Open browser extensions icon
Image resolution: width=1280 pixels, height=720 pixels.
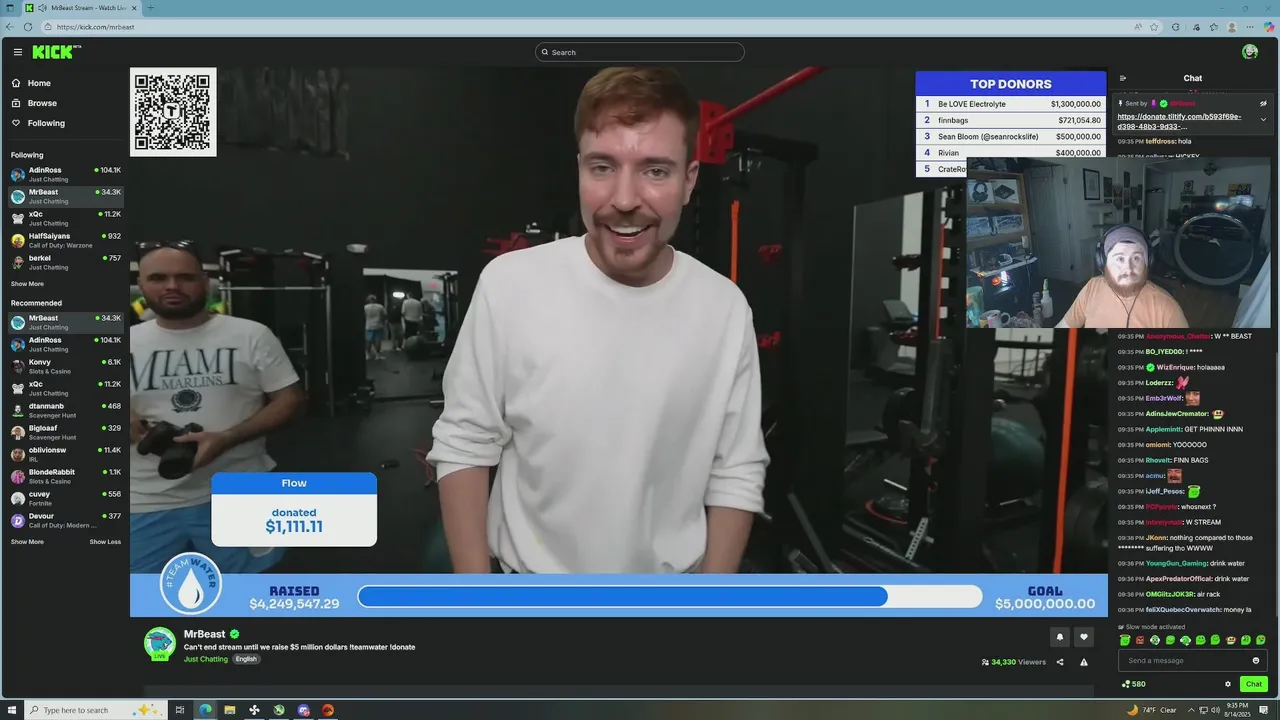point(1175,27)
